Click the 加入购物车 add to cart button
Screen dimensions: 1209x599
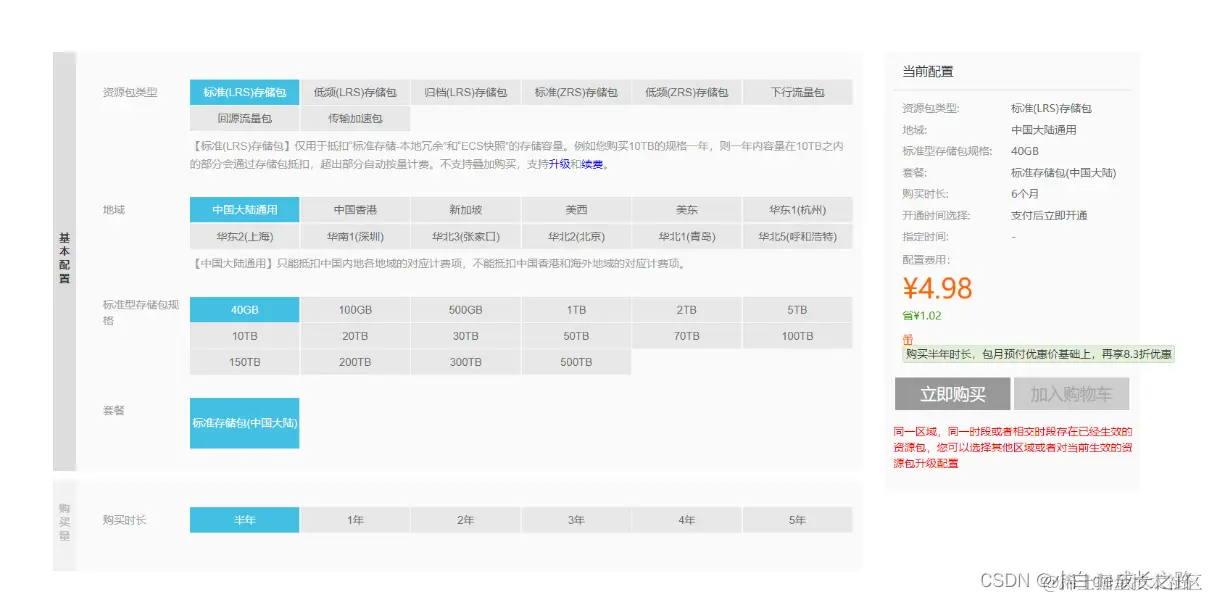[x=1071, y=394]
